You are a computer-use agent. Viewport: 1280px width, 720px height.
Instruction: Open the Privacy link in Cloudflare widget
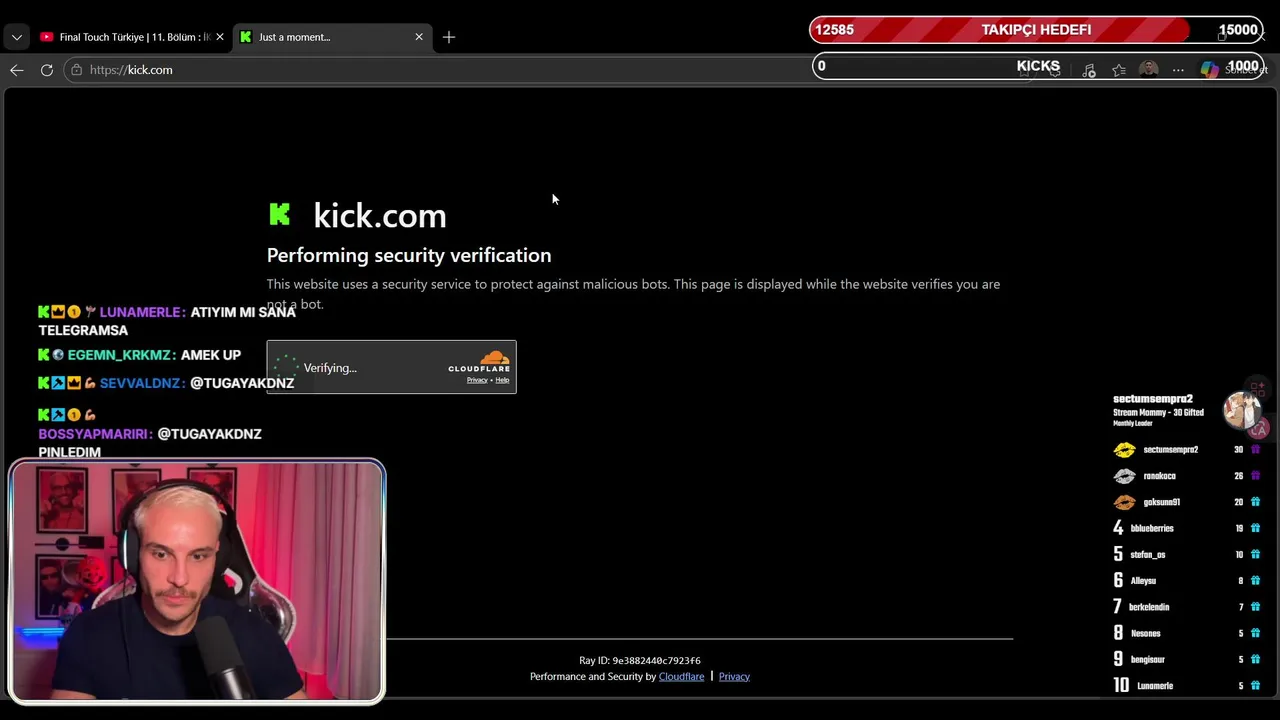click(477, 380)
